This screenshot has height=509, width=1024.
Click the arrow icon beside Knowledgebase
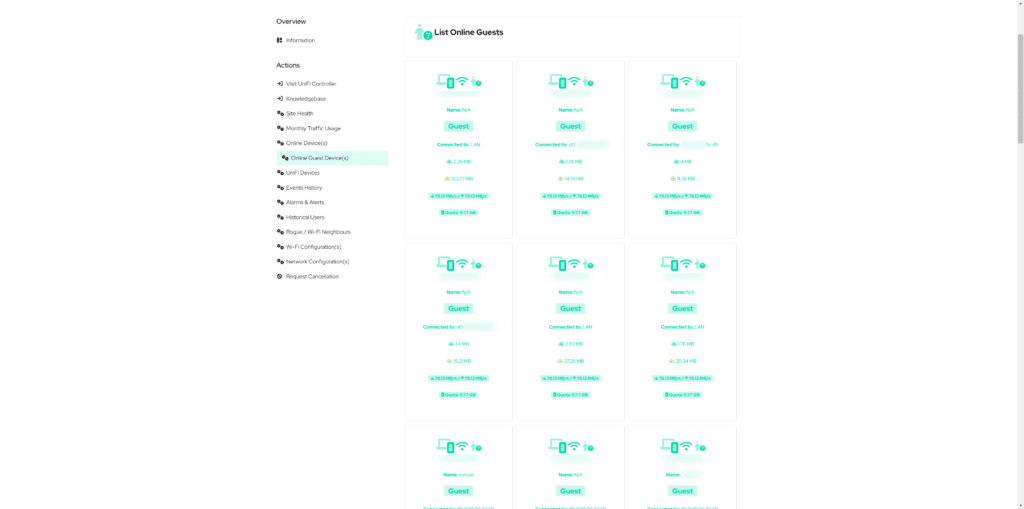point(280,99)
